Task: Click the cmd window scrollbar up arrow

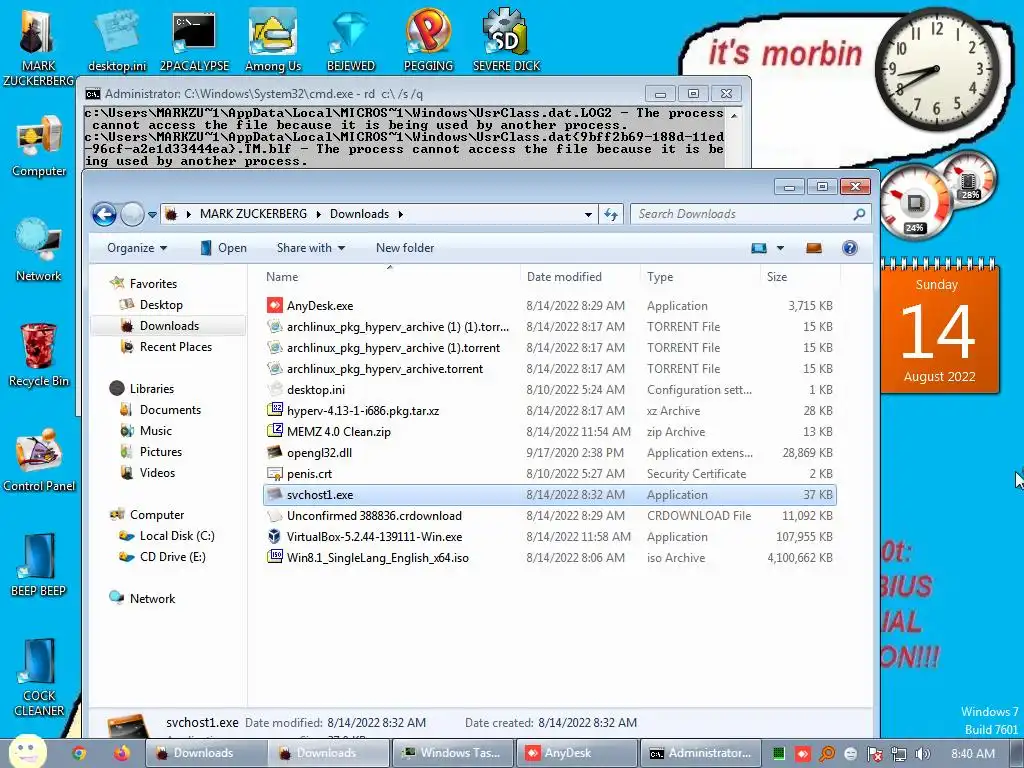Action: 734,115
